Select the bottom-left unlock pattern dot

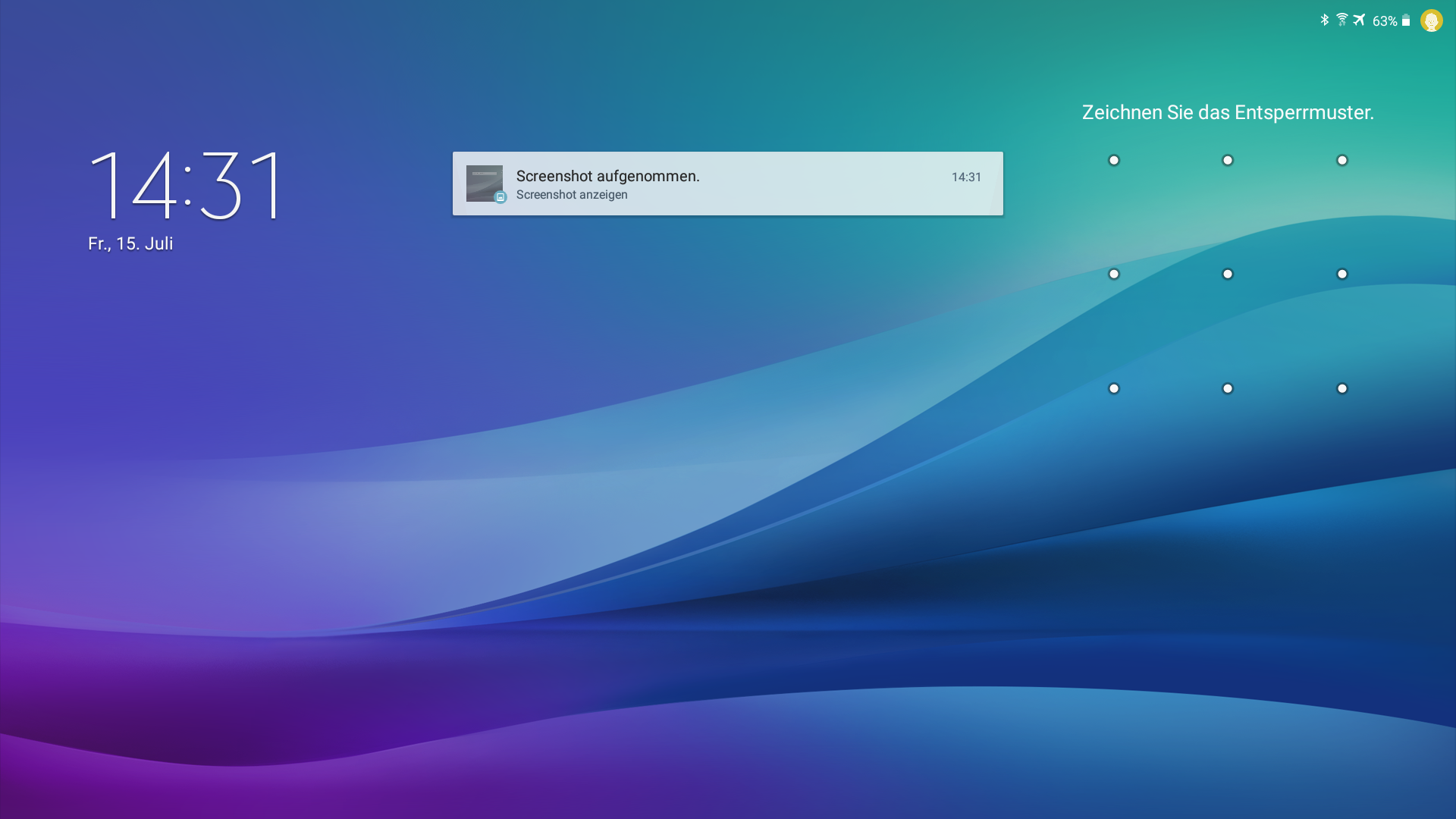click(1114, 388)
